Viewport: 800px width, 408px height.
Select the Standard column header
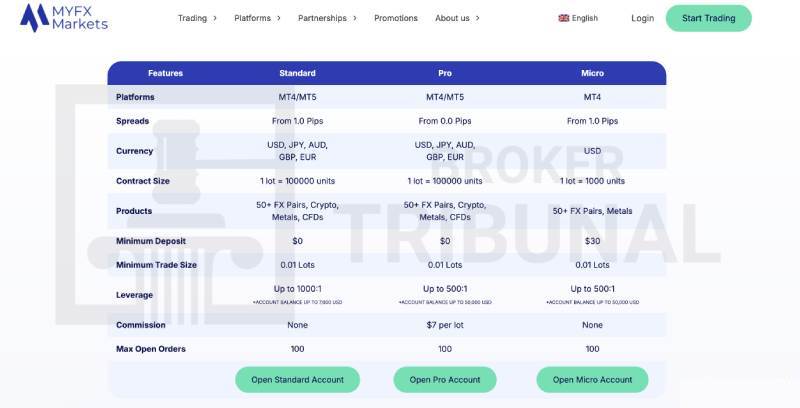(297, 73)
